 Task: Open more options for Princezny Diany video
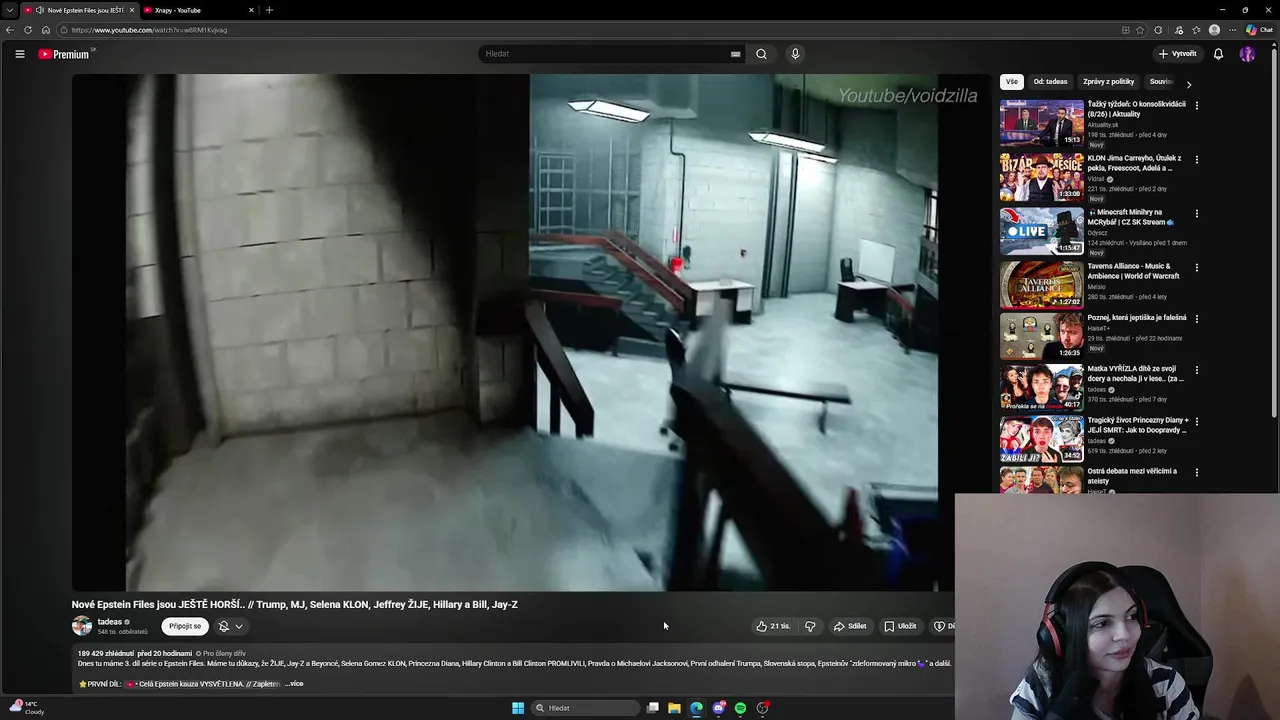[1196, 422]
